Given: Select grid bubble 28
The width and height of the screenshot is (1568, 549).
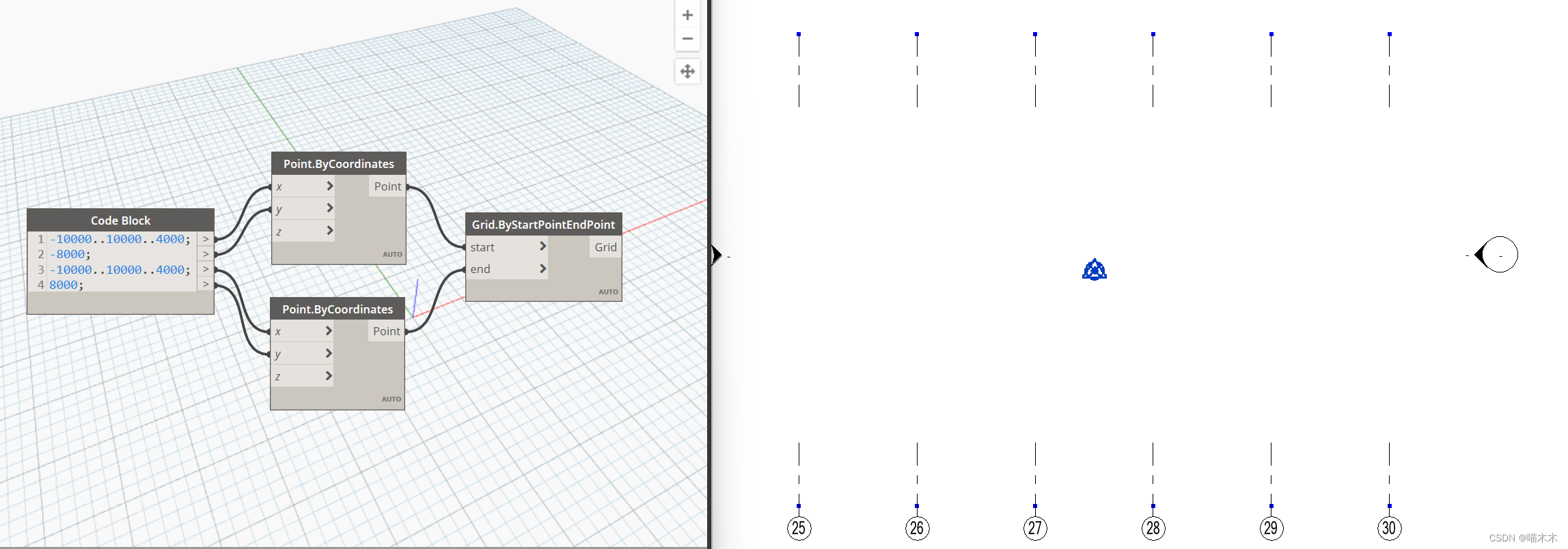Looking at the screenshot, I should (x=1153, y=528).
